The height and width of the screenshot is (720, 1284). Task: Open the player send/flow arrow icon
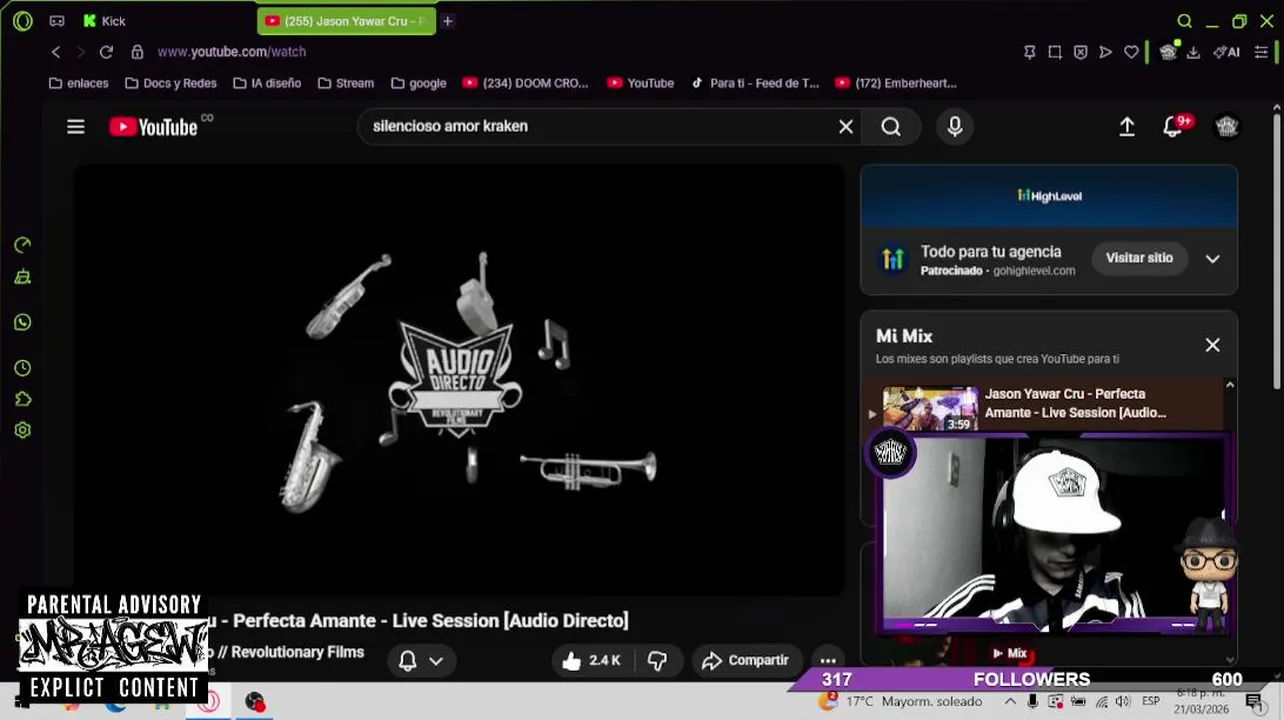[1105, 52]
